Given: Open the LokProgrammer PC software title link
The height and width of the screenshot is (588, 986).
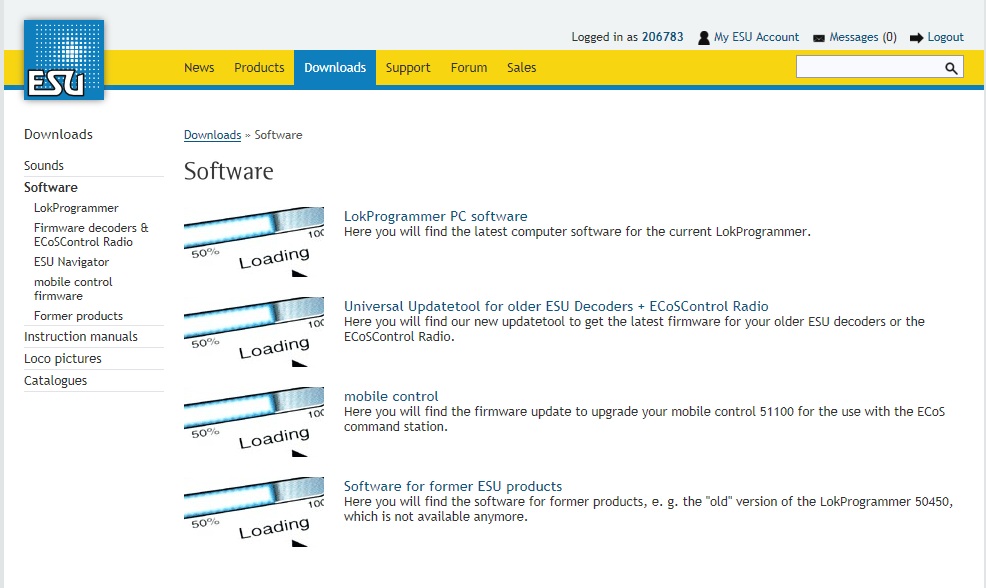Looking at the screenshot, I should click(435, 216).
